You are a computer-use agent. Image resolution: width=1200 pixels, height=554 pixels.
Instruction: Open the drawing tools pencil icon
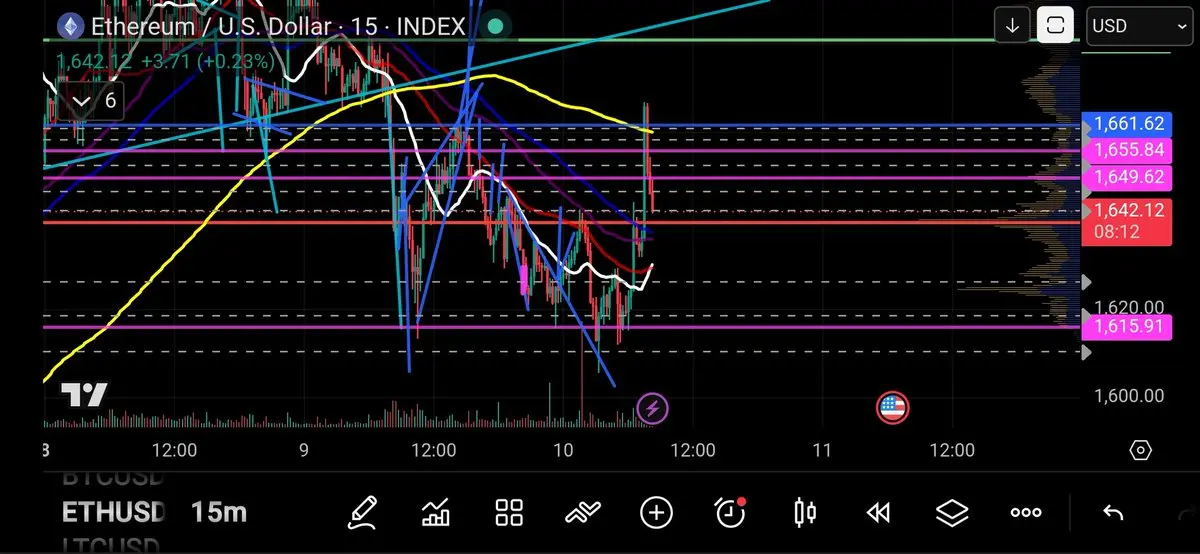362,513
